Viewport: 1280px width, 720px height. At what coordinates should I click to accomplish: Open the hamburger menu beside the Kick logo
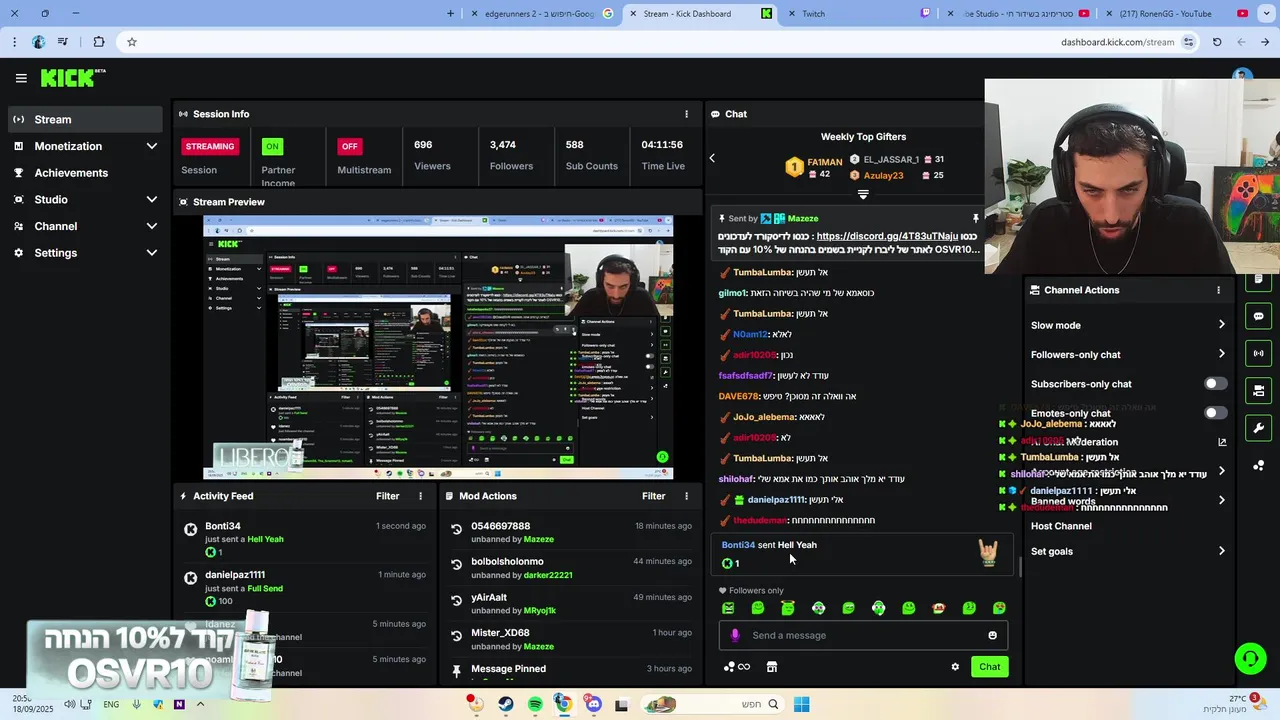pyautogui.click(x=21, y=78)
